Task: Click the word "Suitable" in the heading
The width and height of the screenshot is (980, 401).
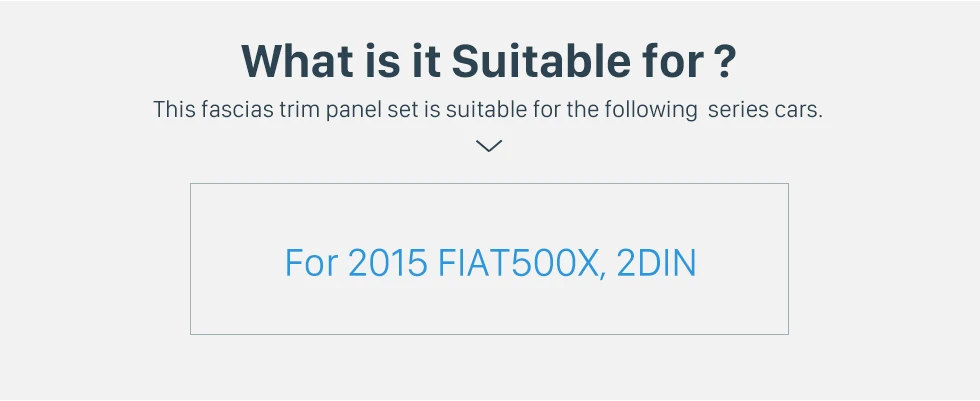Action: click(x=541, y=61)
